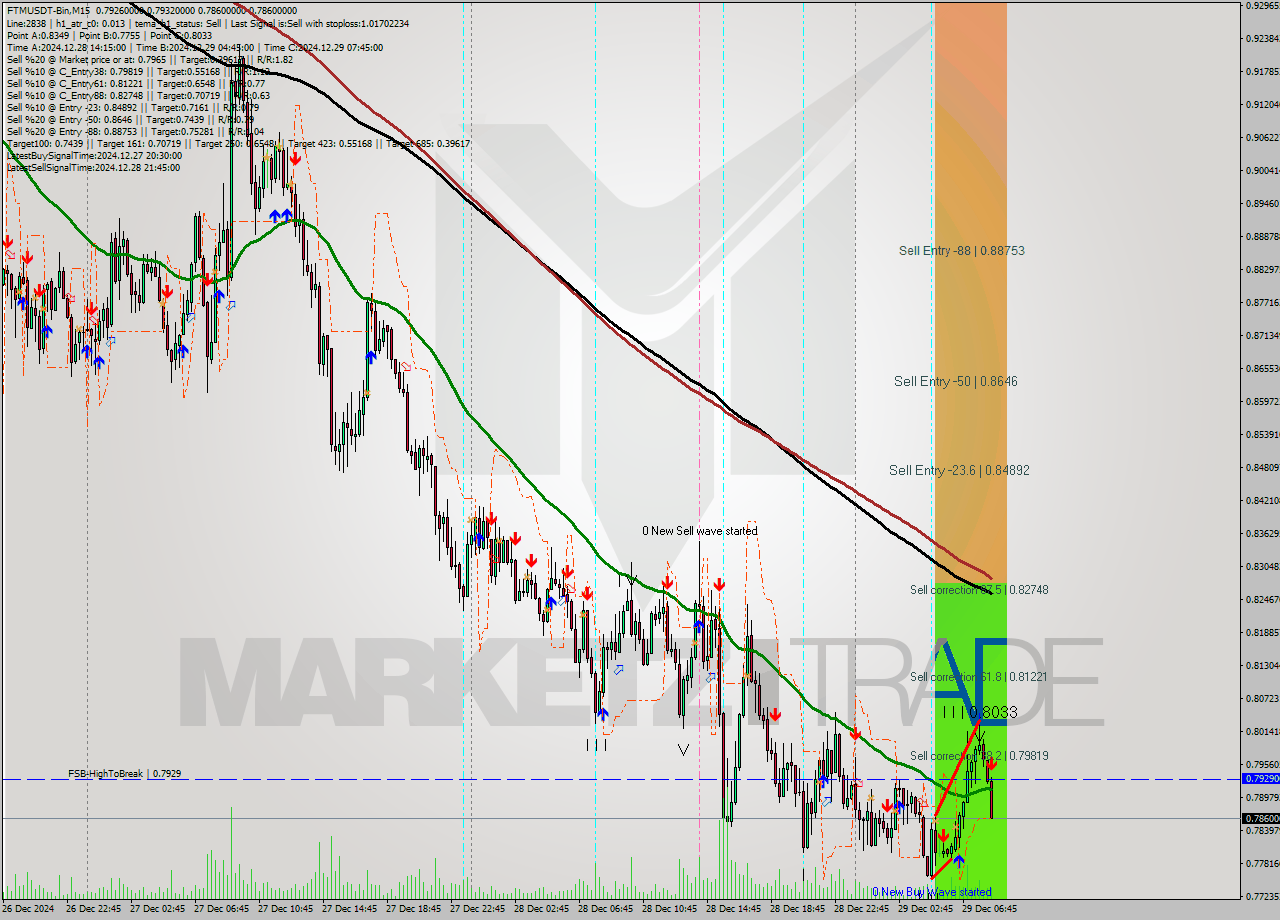
Task: Click the red sell arrow under 'New Sell wave started'
Action: click(719, 584)
